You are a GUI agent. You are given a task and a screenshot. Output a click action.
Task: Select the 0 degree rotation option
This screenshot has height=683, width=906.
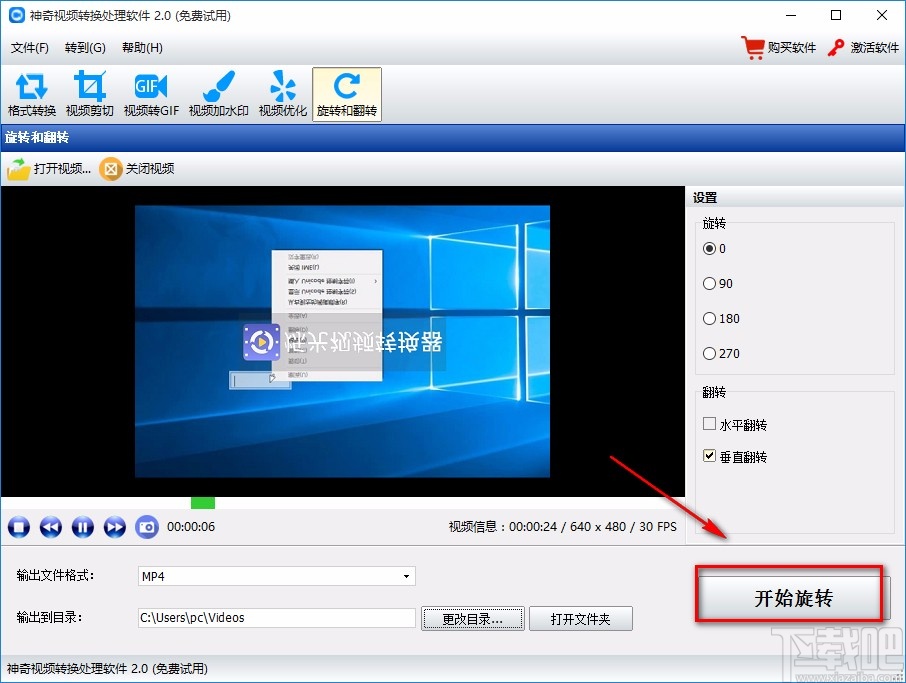click(709, 248)
